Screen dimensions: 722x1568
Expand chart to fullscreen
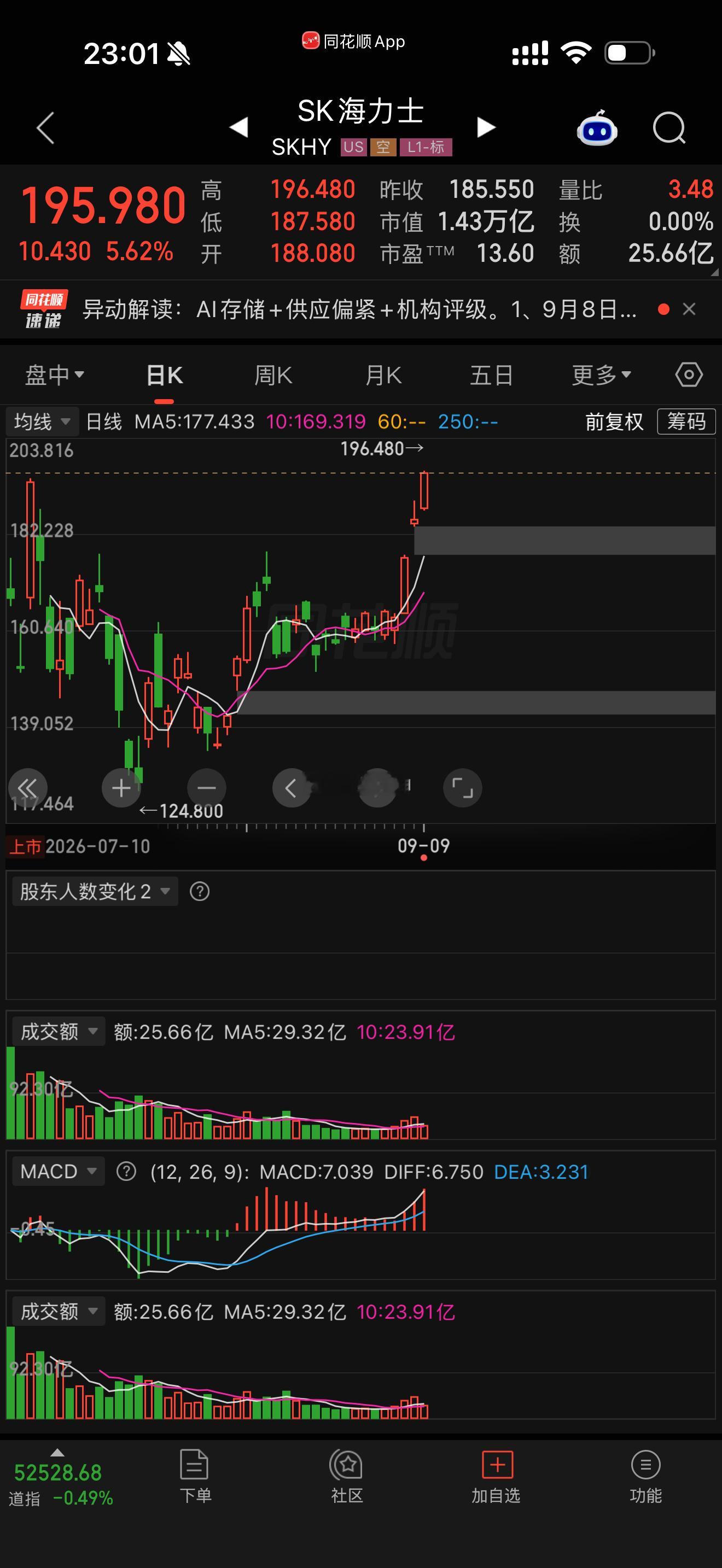(463, 788)
